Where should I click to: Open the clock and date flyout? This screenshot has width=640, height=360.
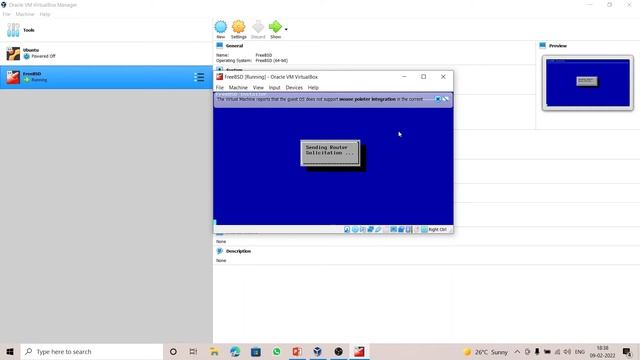click(602, 351)
